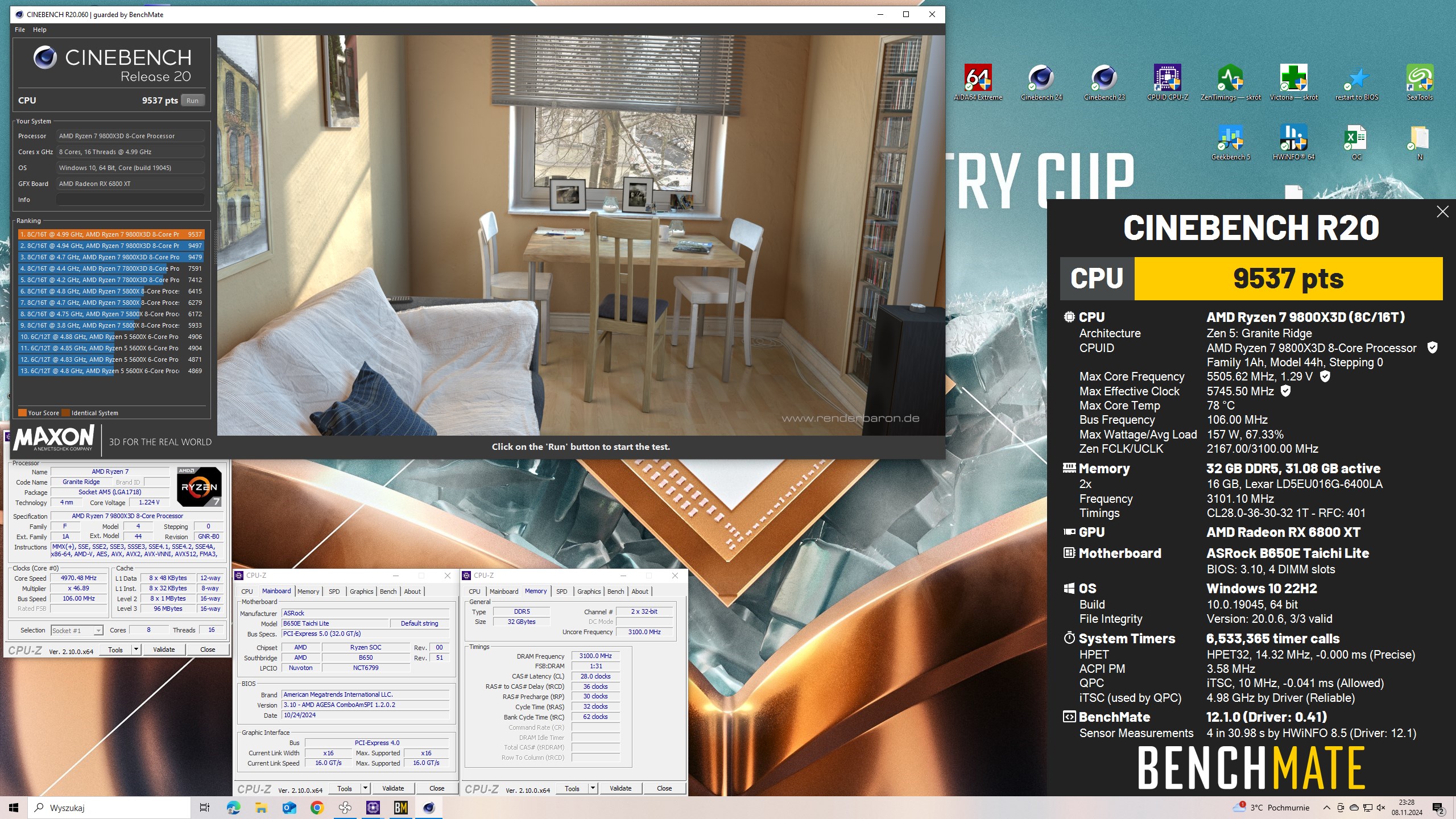Image resolution: width=1456 pixels, height=819 pixels.
Task: Open taskbar clock showing 23:28
Action: click(1407, 808)
